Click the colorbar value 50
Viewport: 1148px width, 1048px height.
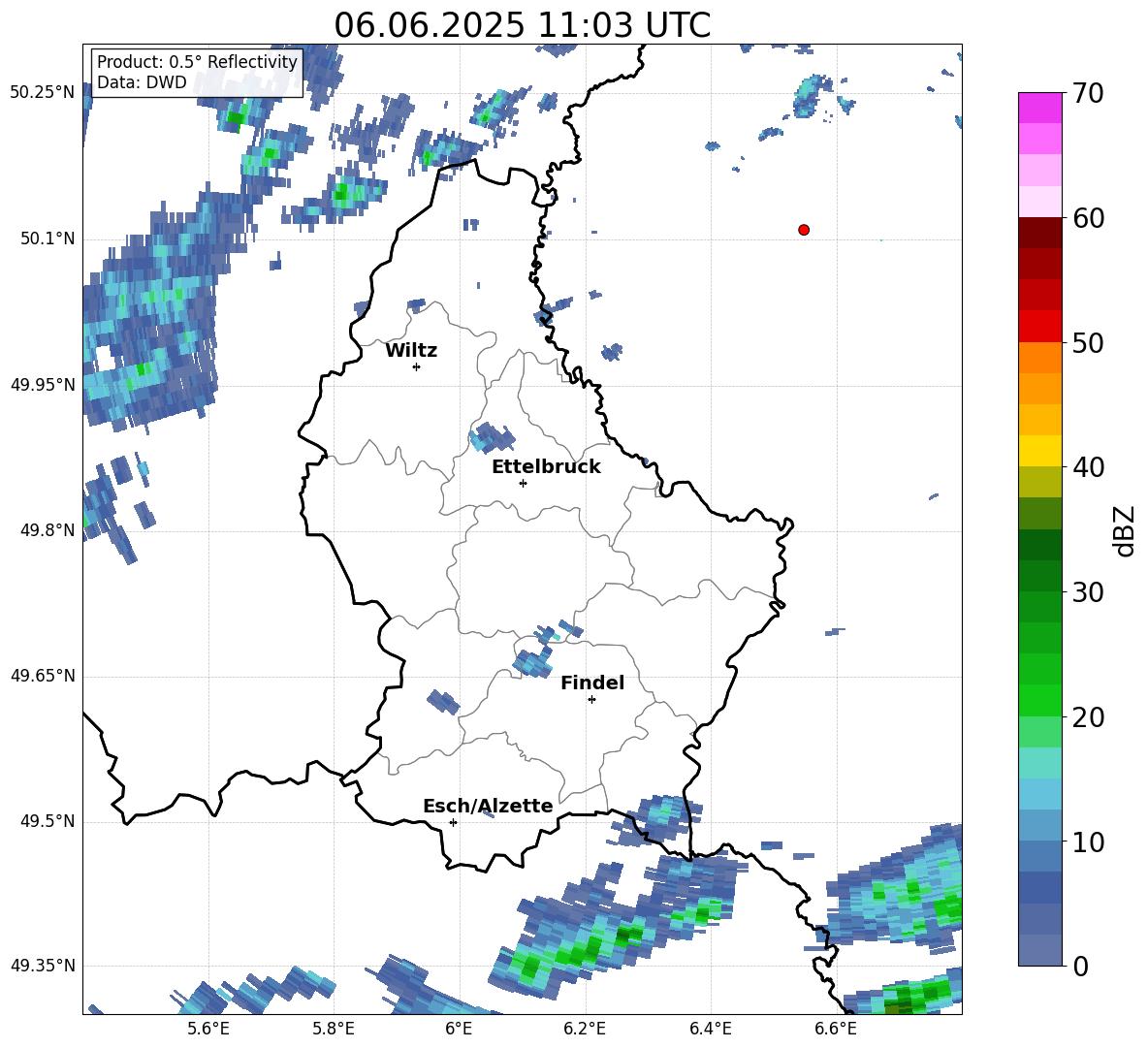tap(1087, 342)
